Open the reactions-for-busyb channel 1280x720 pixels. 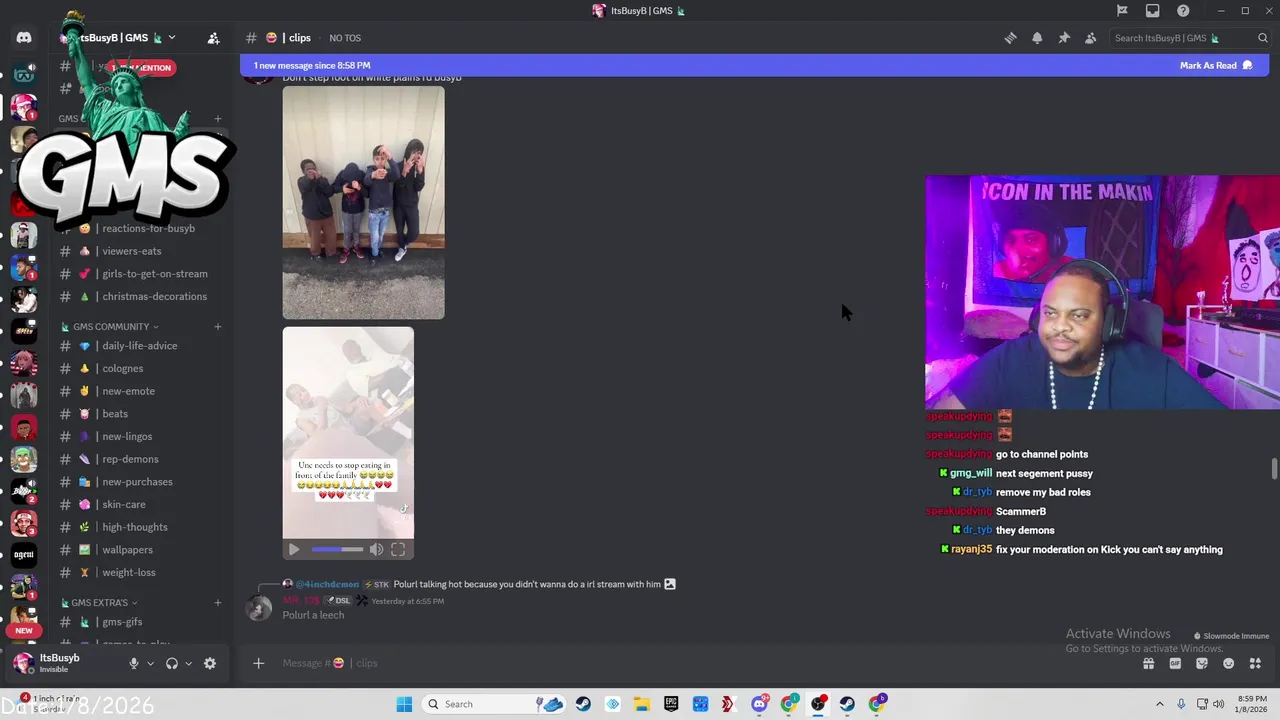click(140, 228)
